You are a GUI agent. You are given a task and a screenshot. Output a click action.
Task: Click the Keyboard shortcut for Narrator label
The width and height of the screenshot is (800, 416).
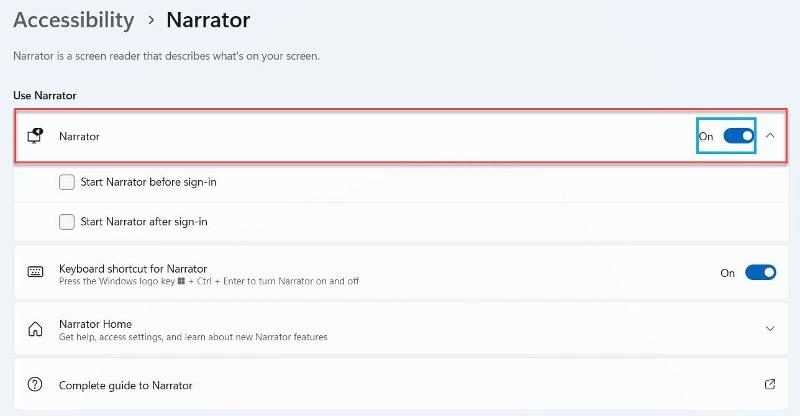point(133,268)
